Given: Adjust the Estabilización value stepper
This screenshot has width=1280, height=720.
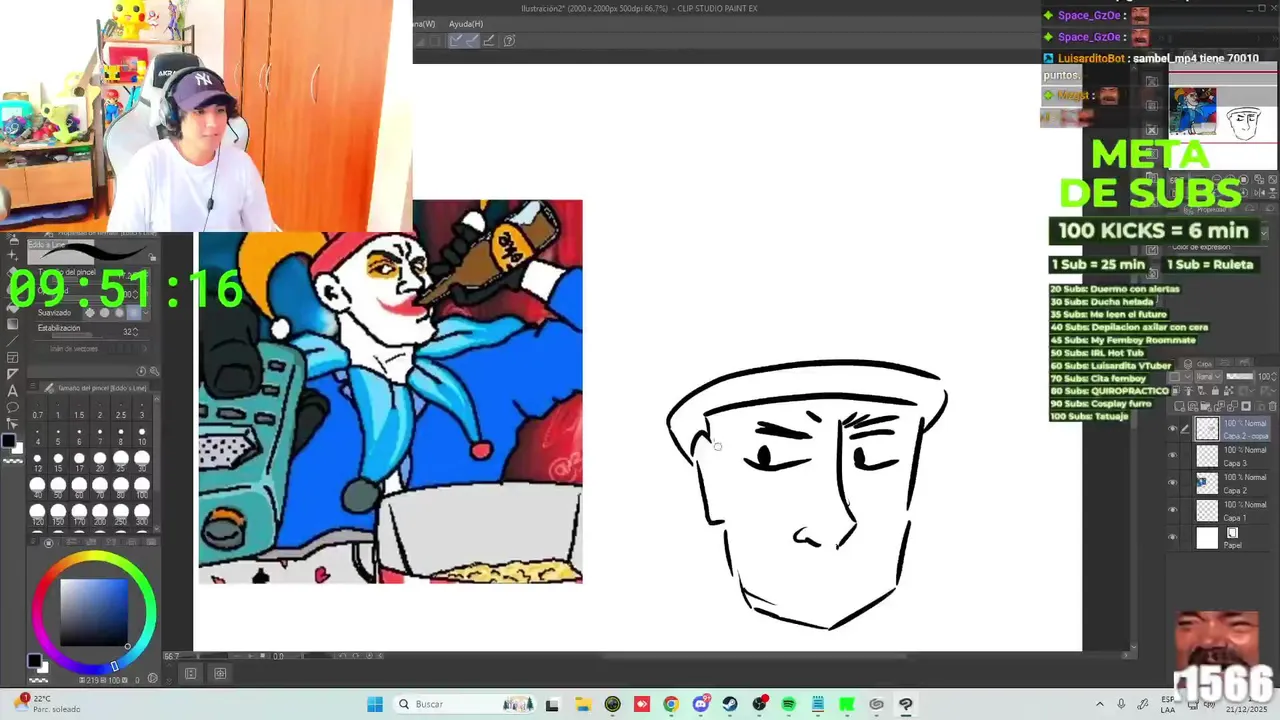Looking at the screenshot, I should tap(135, 332).
